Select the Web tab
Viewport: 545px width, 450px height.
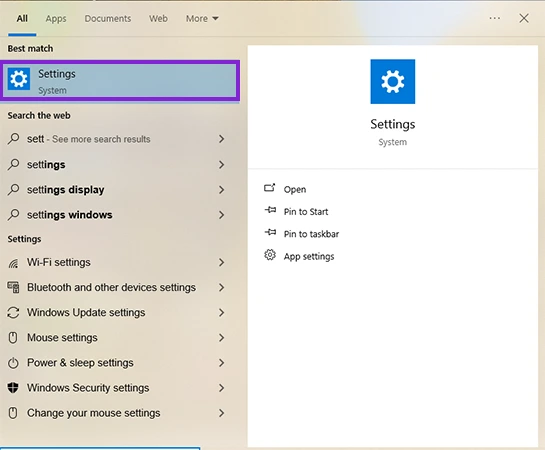coord(158,18)
